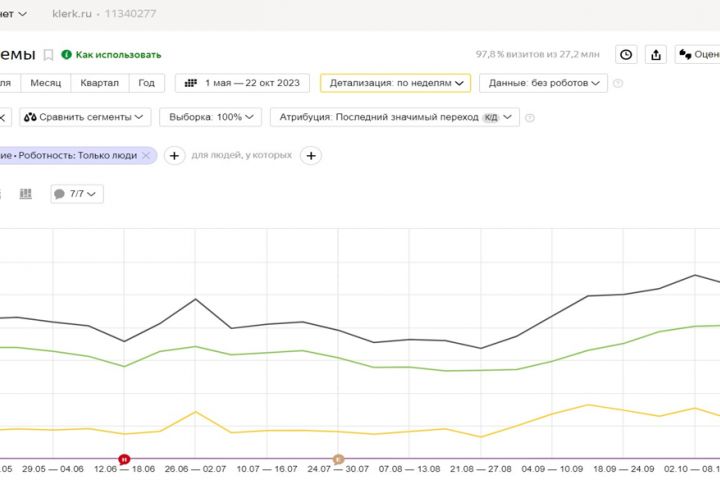720x480 pixels.
Task: Click the bookmark icon beside report title
Action: [48, 55]
